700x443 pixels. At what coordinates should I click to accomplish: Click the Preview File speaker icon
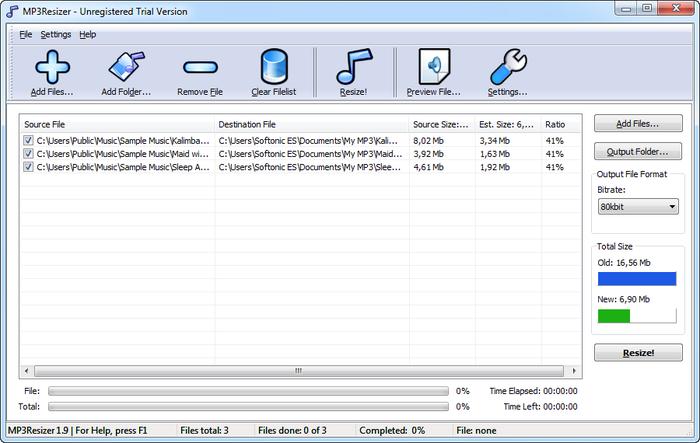(433, 67)
